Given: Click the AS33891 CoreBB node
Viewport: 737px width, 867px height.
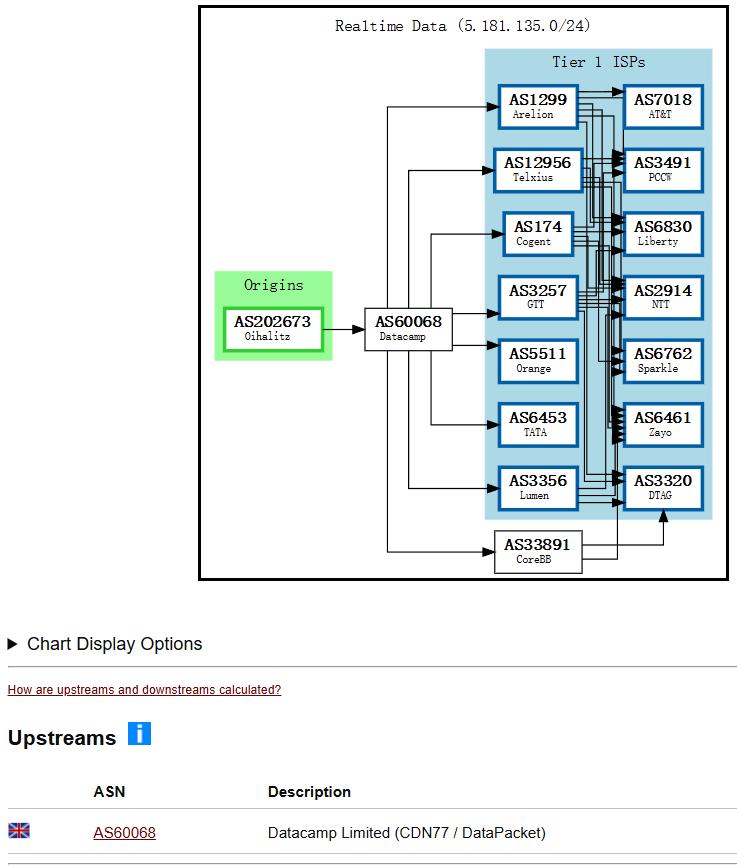Looking at the screenshot, I should click(x=538, y=552).
